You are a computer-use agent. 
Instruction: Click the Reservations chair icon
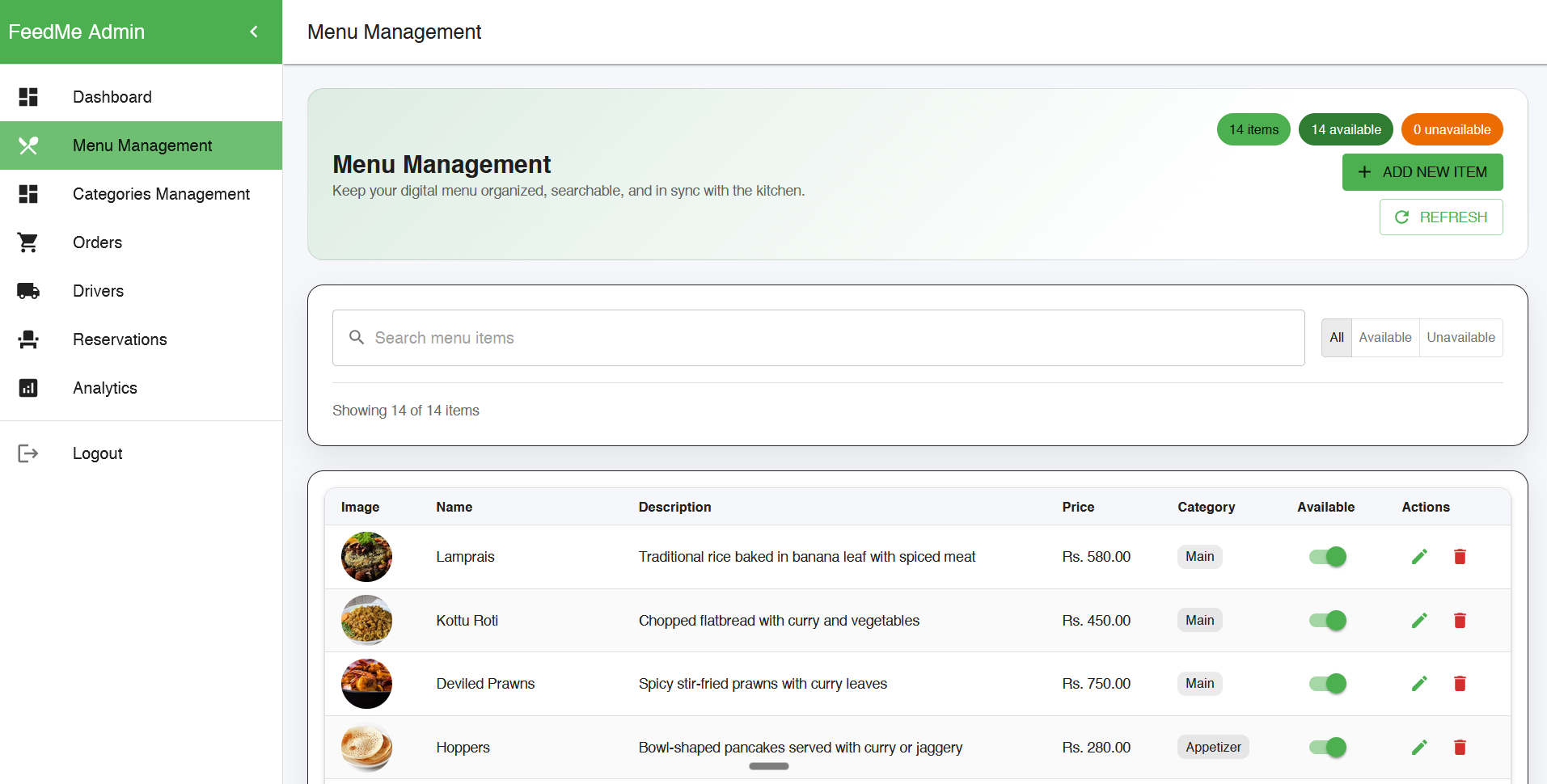28,339
